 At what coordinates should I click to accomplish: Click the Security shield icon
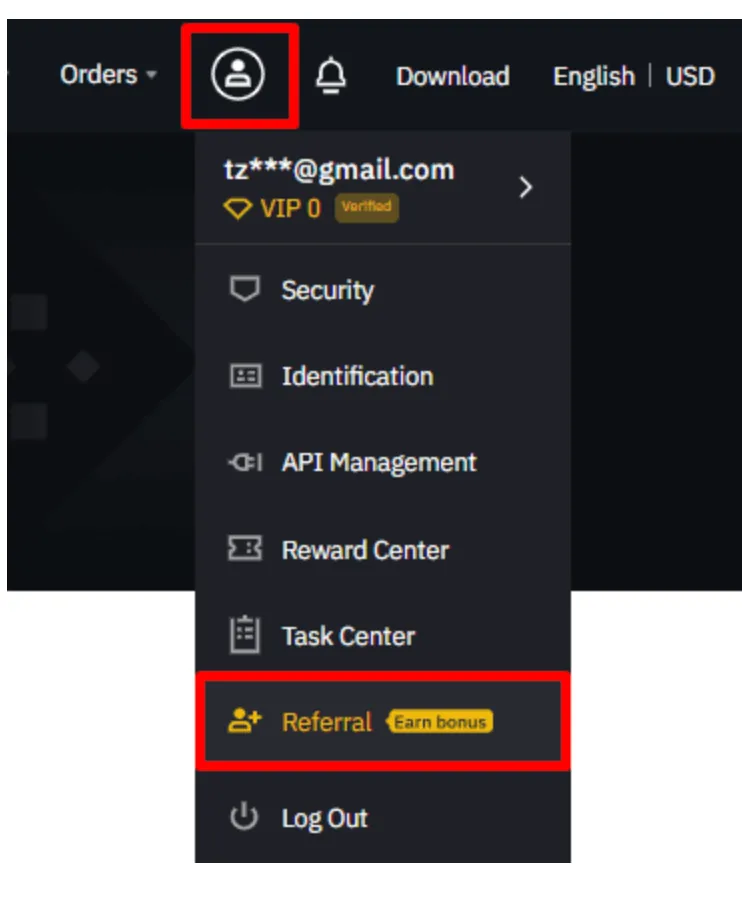(x=244, y=289)
